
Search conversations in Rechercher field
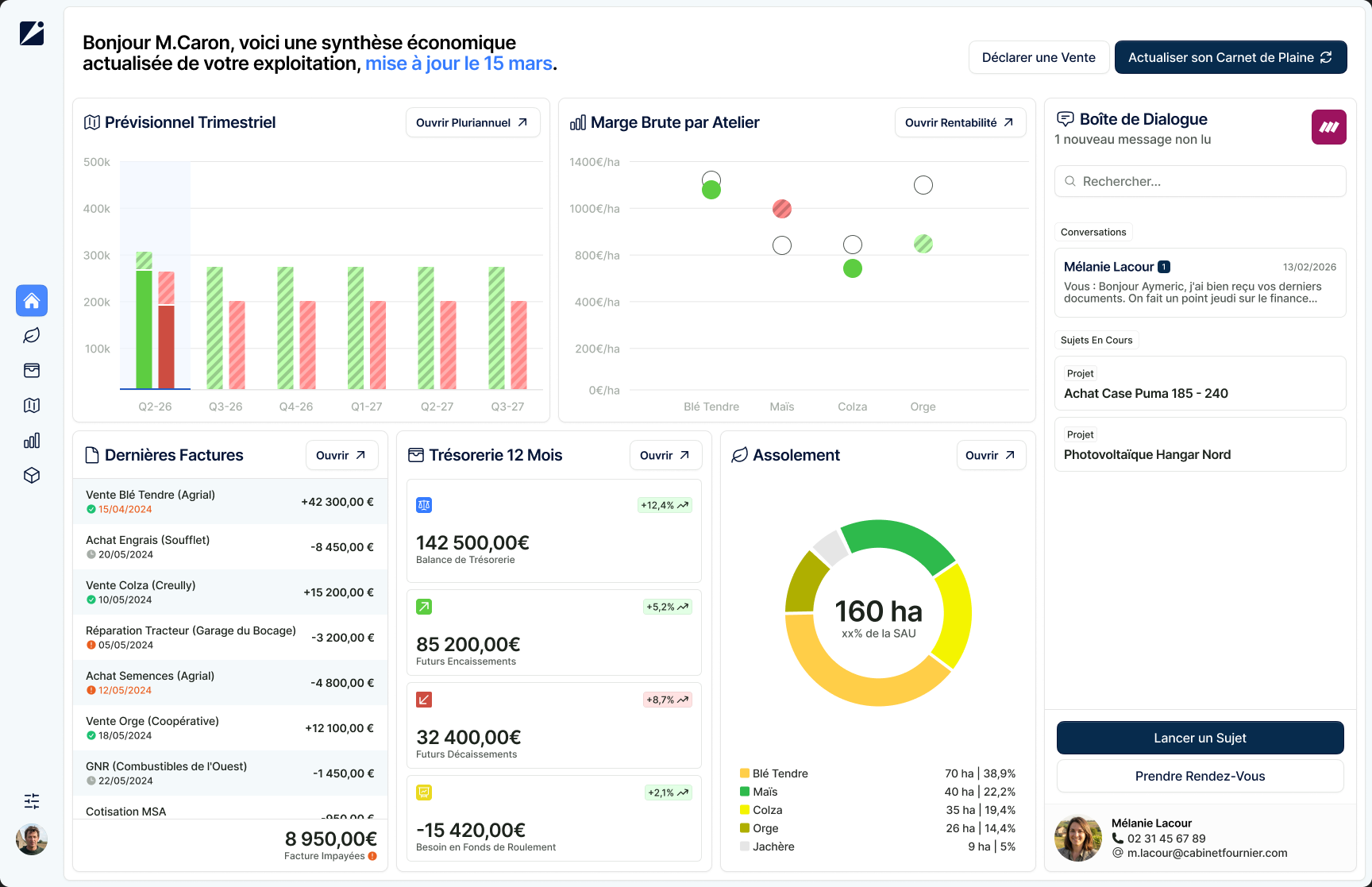1200,181
